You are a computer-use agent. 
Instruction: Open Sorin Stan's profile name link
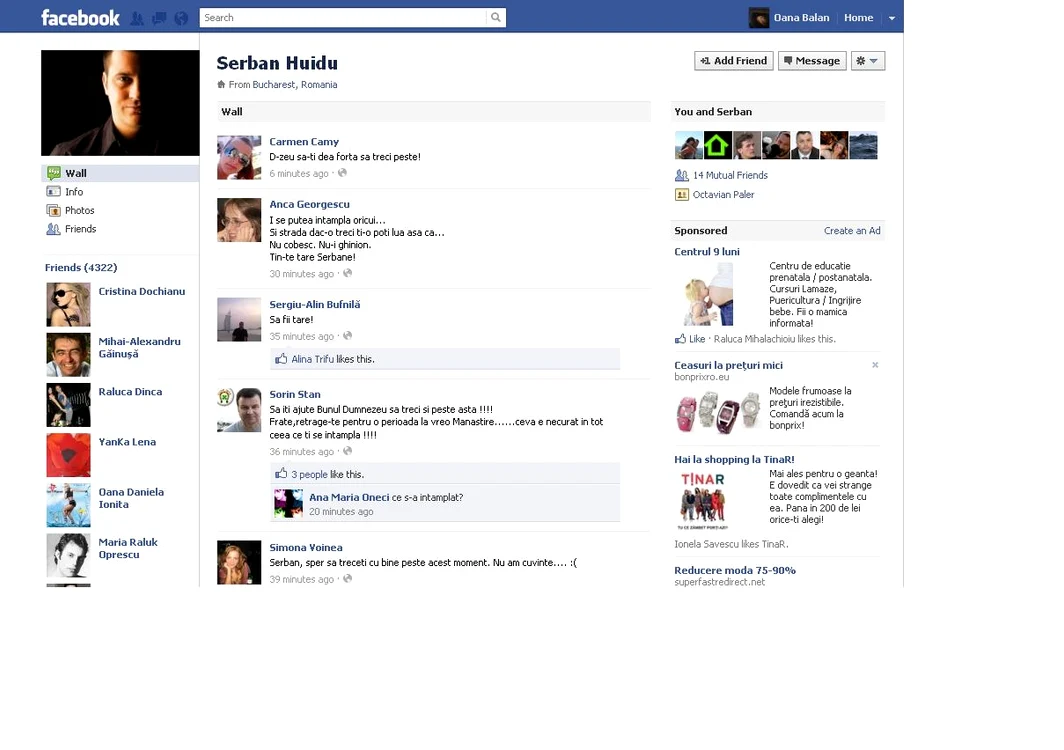(x=295, y=394)
